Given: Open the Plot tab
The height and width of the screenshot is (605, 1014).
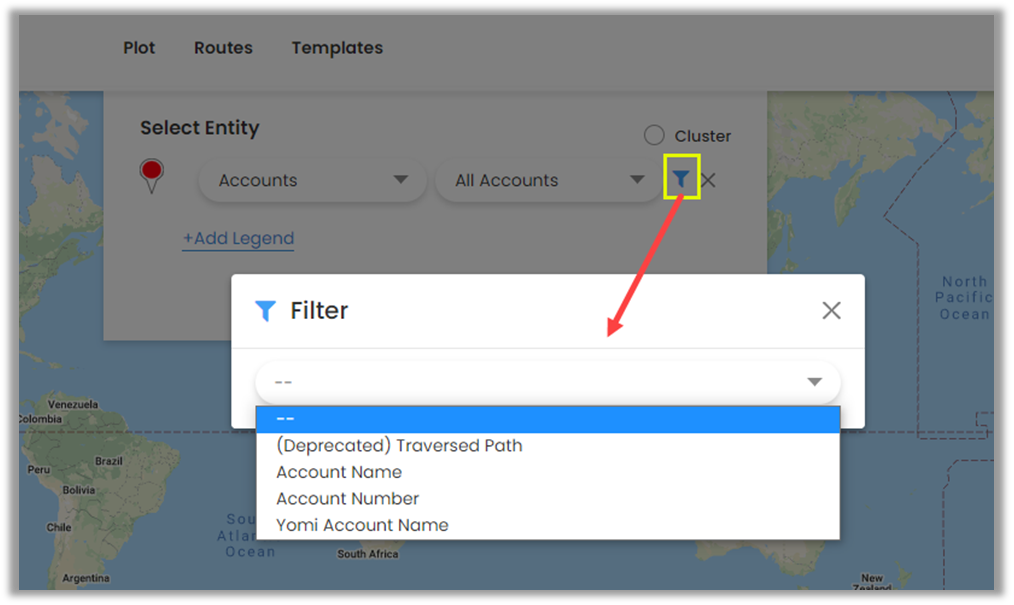Looking at the screenshot, I should point(139,48).
